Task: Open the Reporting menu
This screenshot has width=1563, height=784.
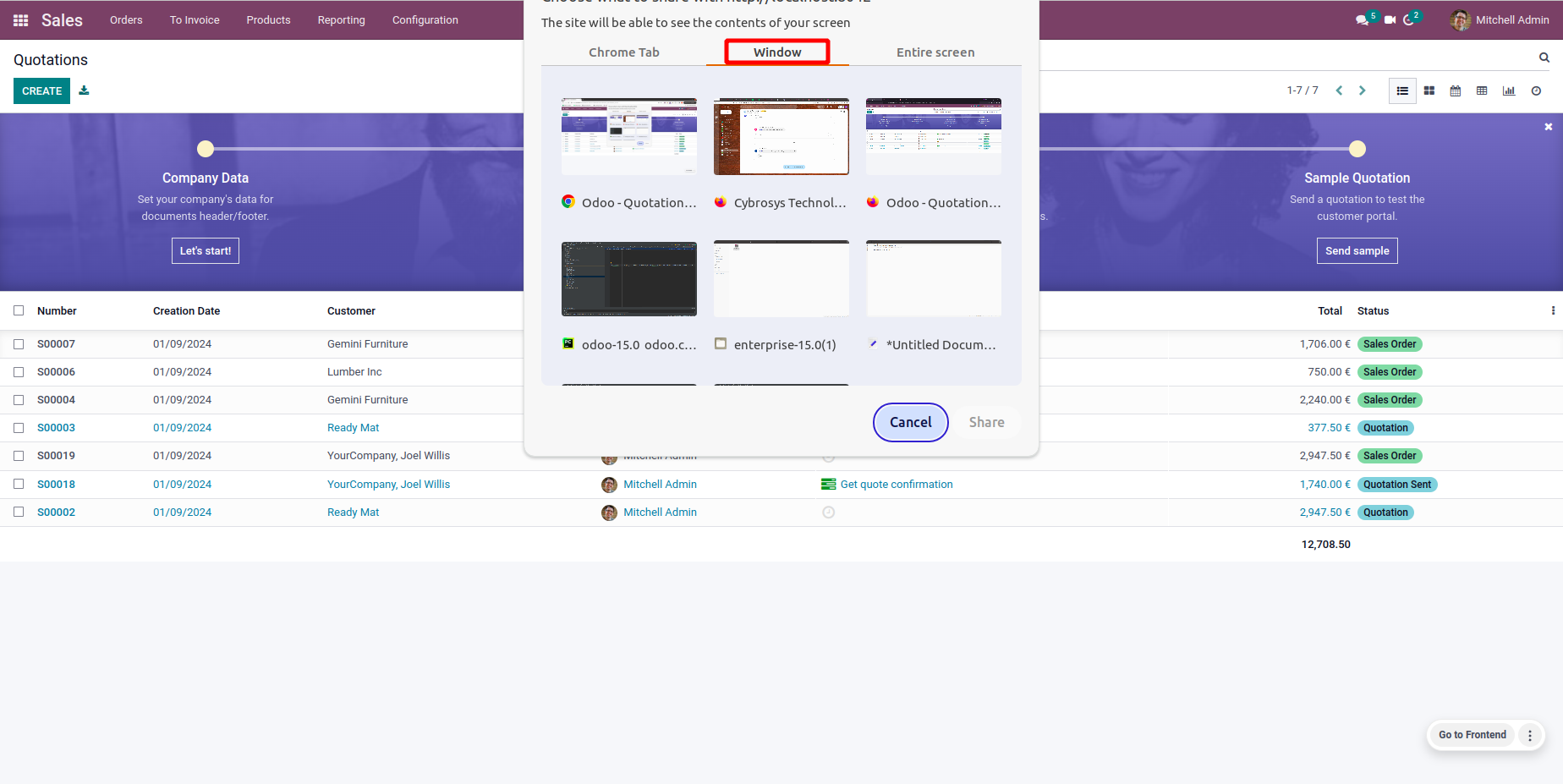Action: (342, 20)
